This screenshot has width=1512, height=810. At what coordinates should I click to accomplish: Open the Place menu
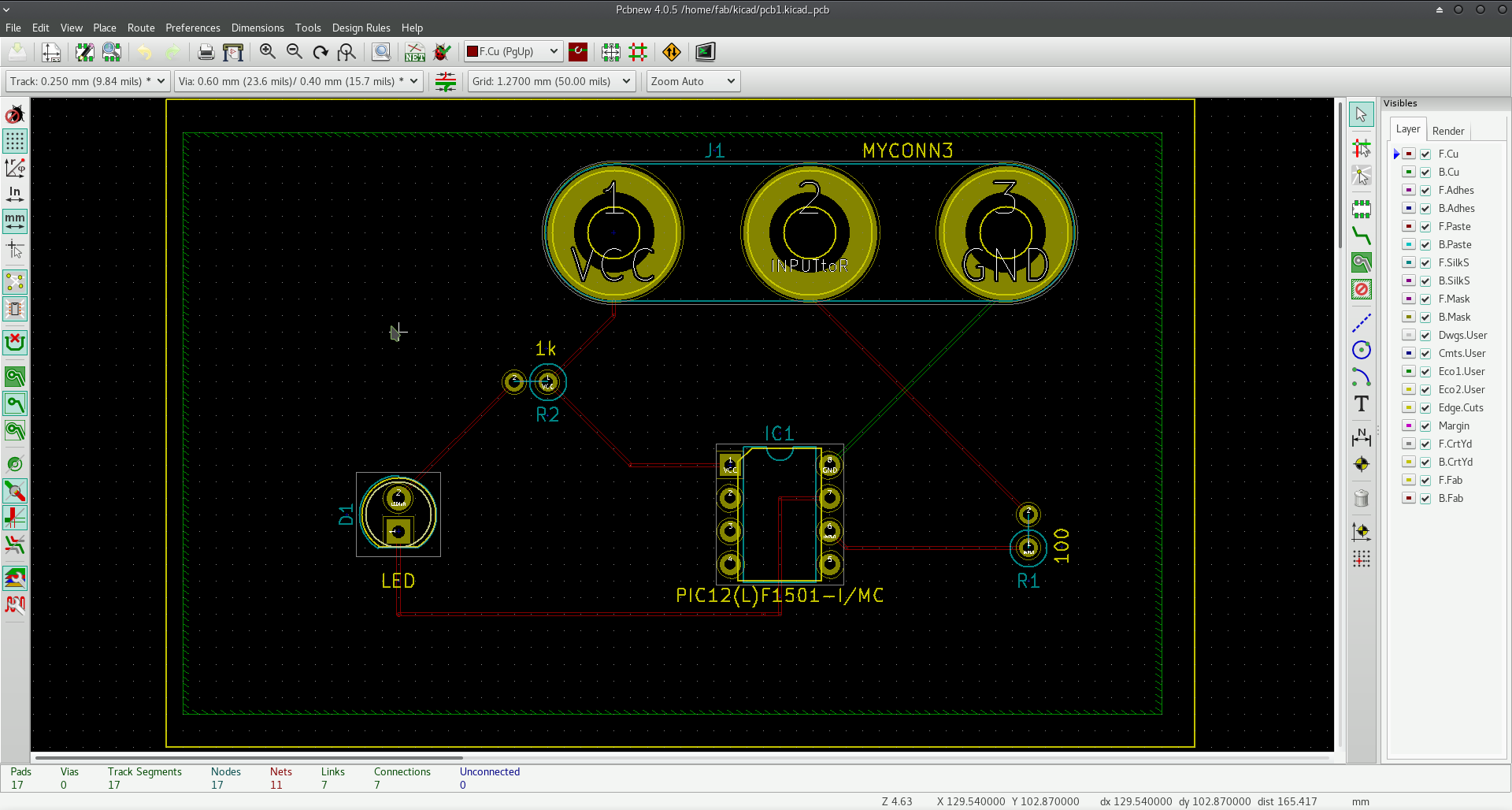[x=105, y=28]
